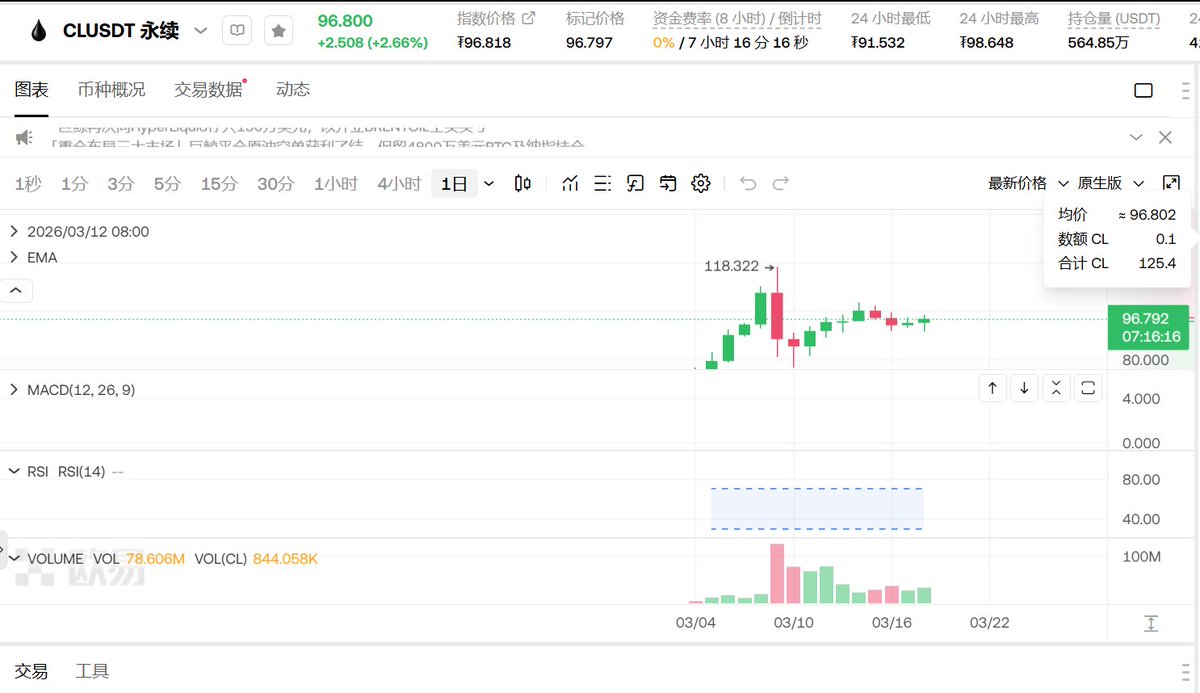
Task: Collapse the chart legend with up chevron
Action: [16, 291]
